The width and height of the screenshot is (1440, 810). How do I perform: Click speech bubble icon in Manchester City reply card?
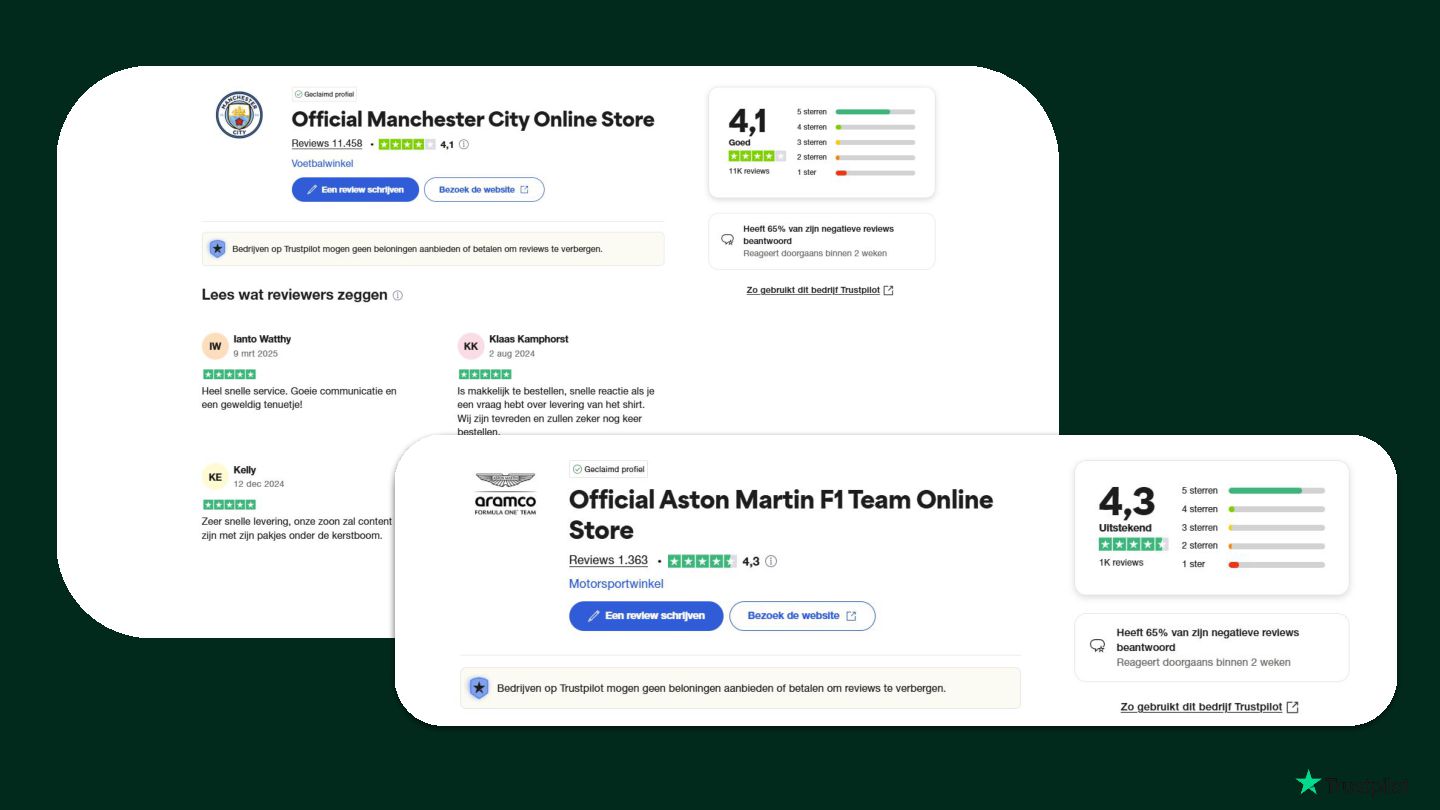click(x=727, y=241)
